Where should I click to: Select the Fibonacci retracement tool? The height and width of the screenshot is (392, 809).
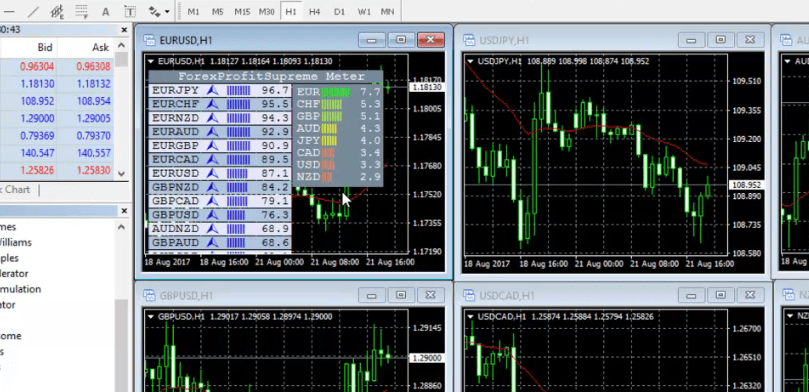[81, 11]
